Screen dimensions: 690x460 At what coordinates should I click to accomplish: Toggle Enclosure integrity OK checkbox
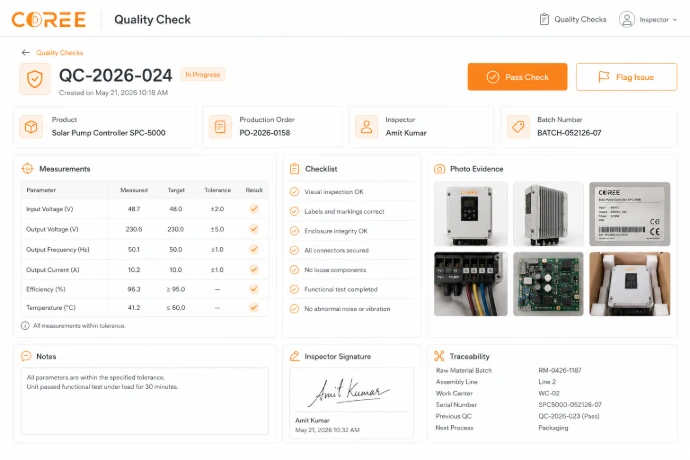pos(294,231)
